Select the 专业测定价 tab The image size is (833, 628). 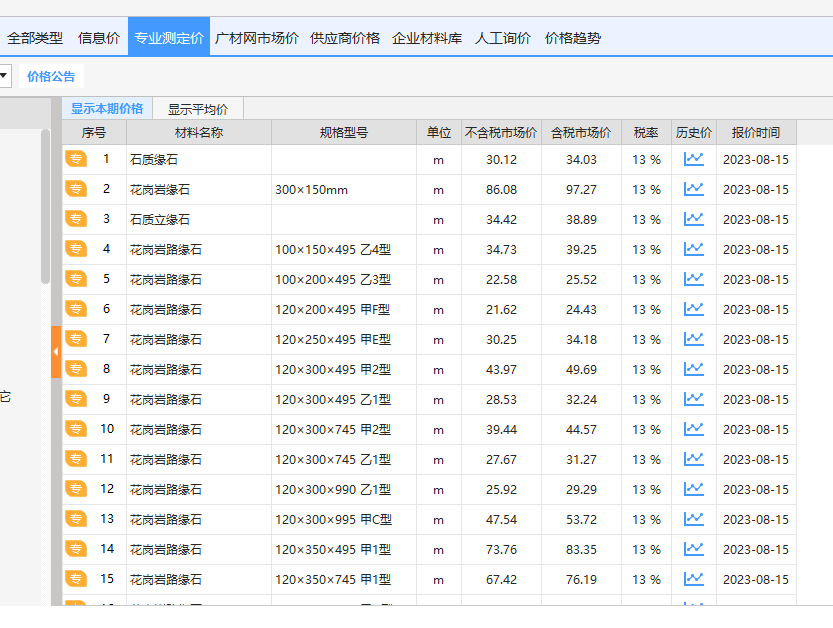point(169,37)
